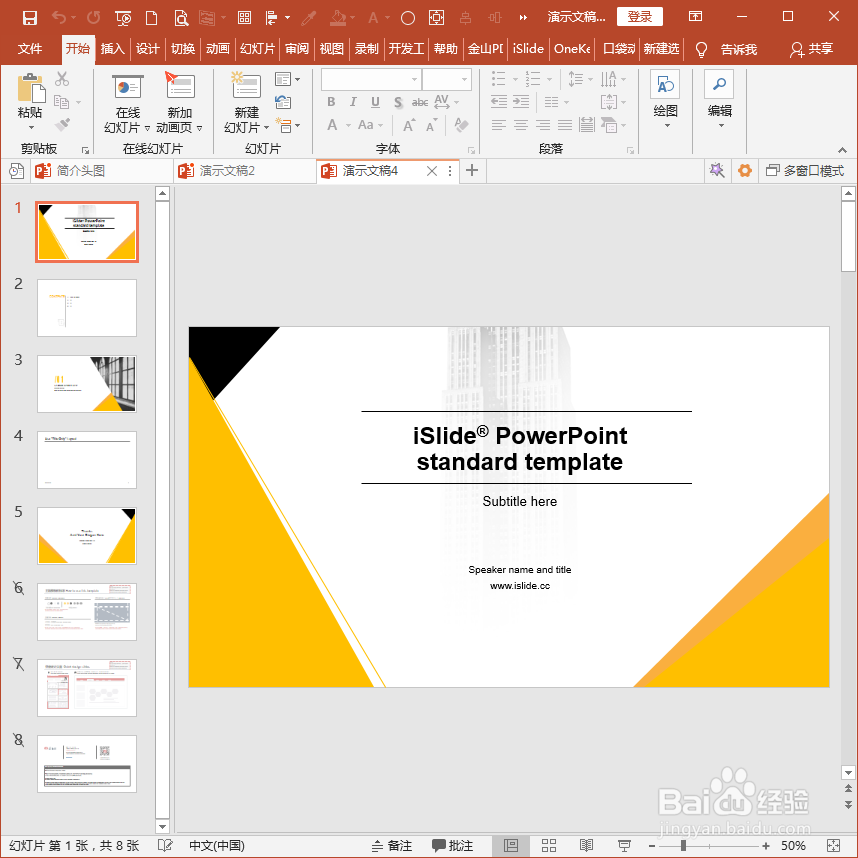
Task: Increase the font size
Action: (x=408, y=126)
